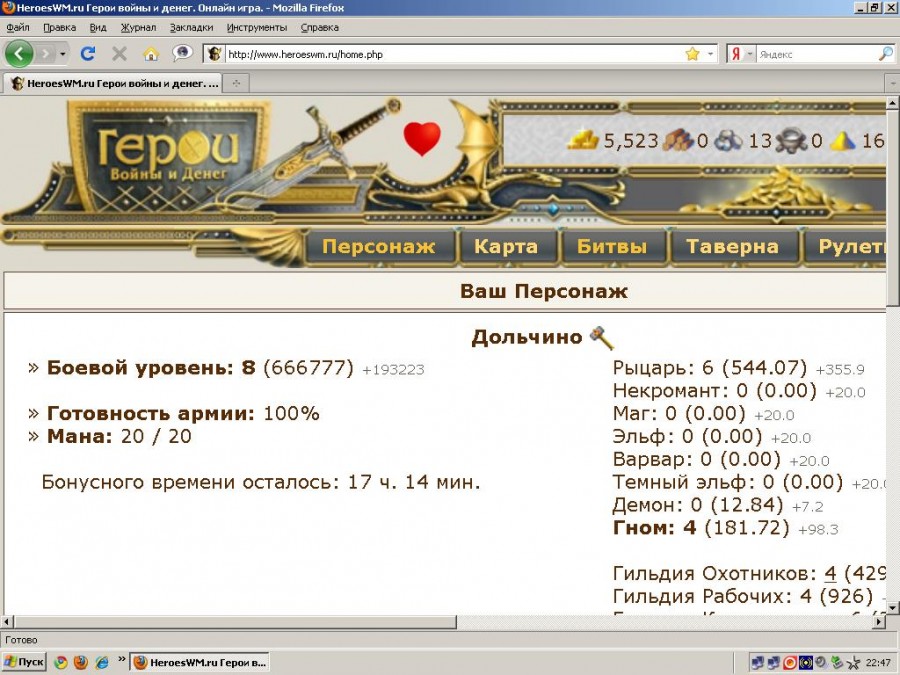
Task: Click the Яндекс search input box
Action: (817, 54)
